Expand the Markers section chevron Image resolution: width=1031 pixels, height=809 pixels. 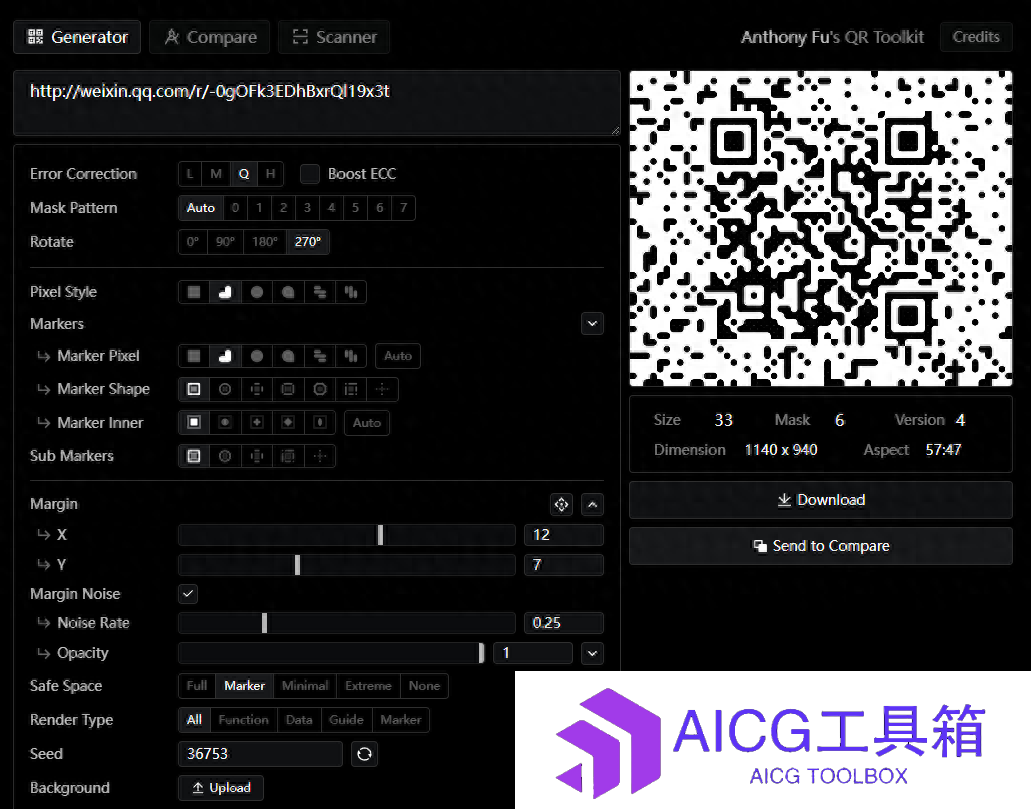(592, 324)
